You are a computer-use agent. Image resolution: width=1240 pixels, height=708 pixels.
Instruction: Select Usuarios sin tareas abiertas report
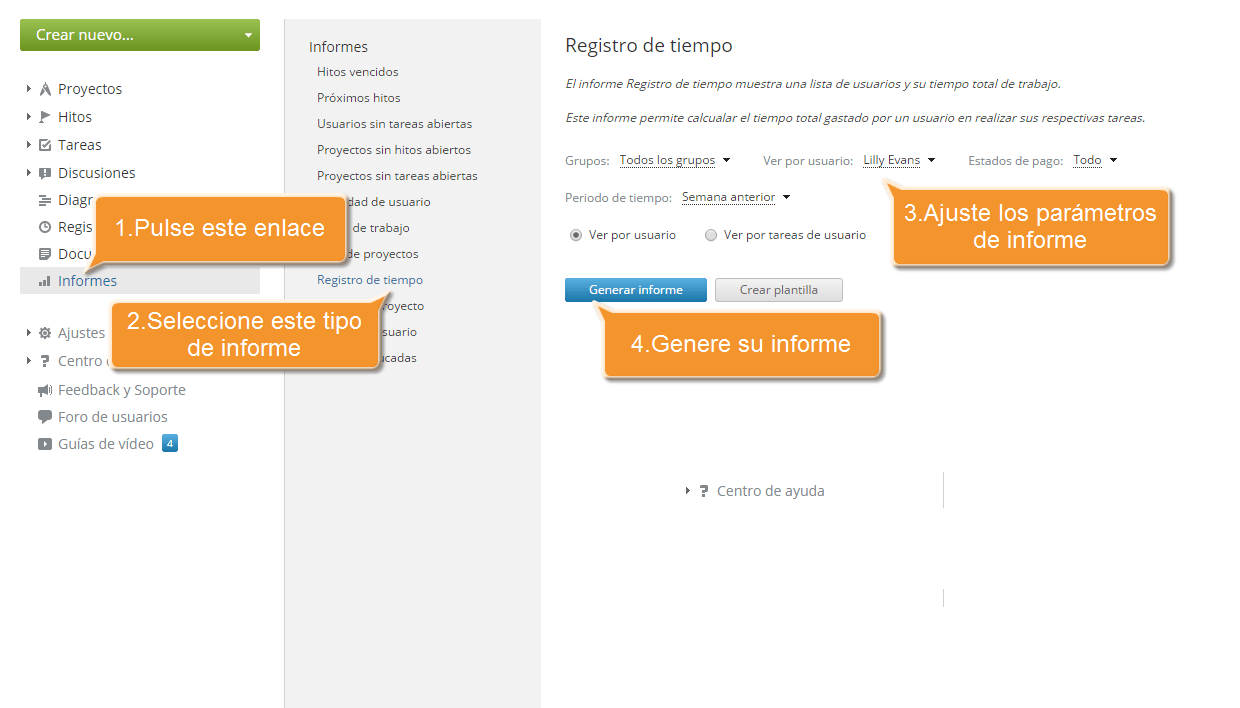(395, 124)
